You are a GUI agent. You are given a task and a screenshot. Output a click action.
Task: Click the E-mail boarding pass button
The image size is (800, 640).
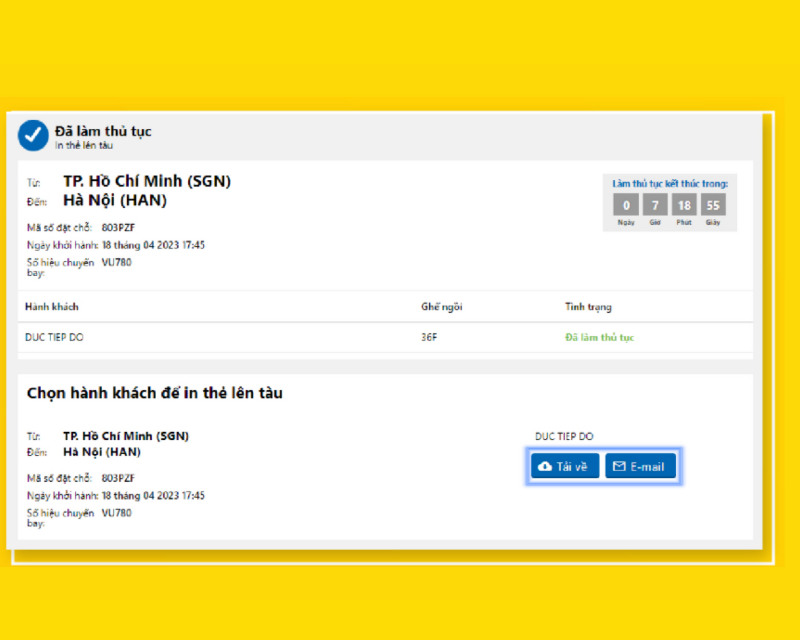640,465
